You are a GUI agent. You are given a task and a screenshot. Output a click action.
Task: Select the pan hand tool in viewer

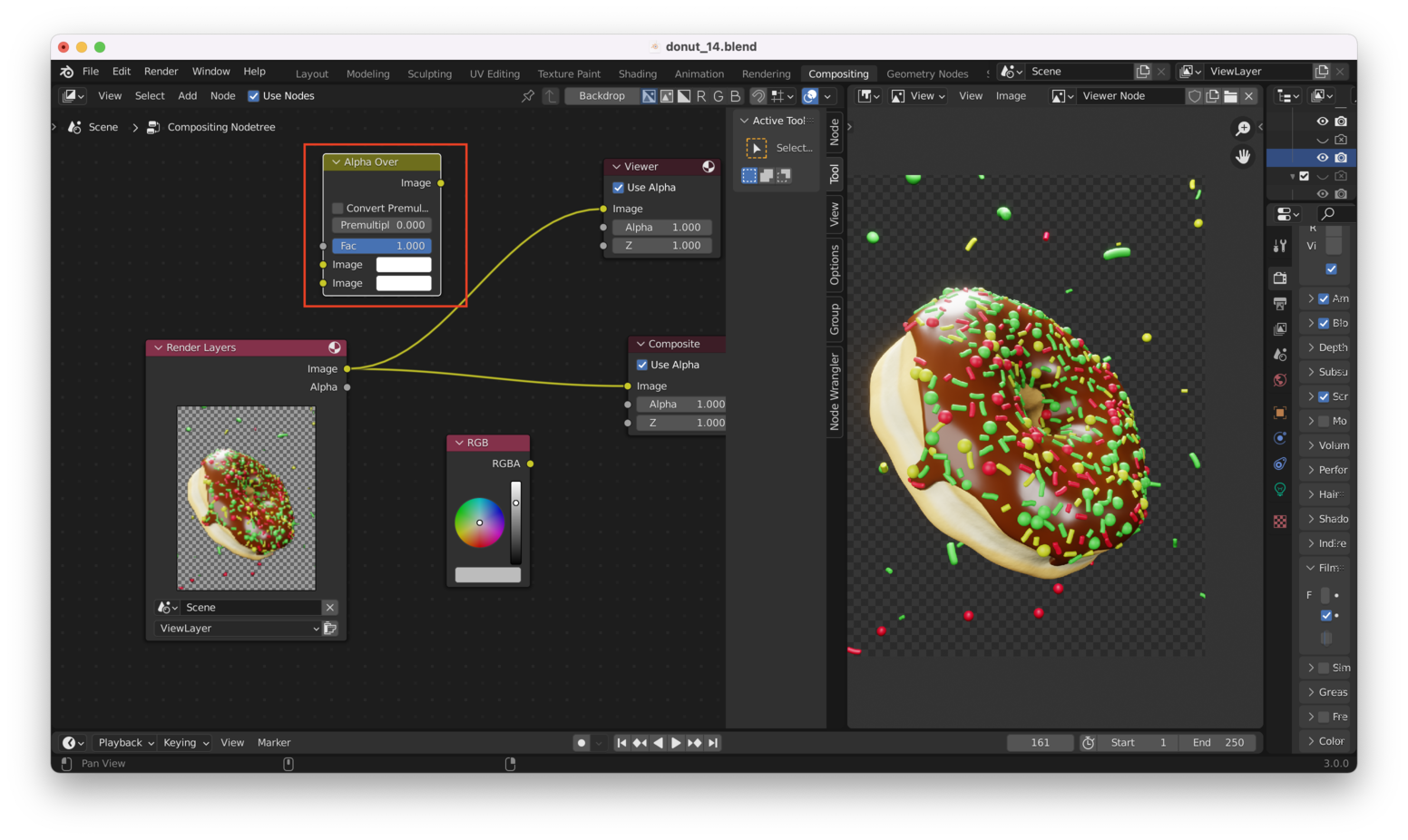[1243, 157]
